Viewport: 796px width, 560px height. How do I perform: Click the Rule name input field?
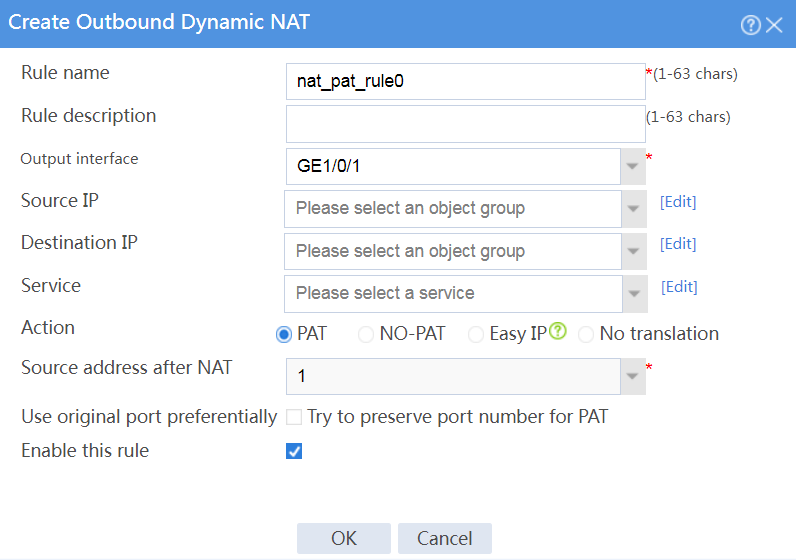(466, 81)
